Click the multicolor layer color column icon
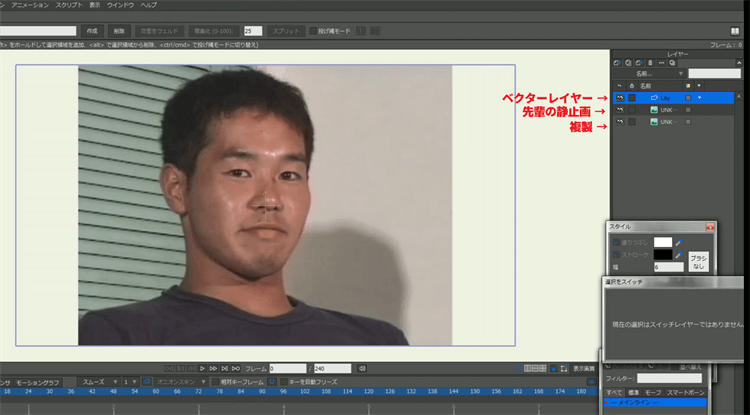The width and height of the screenshot is (750, 415). (688, 86)
